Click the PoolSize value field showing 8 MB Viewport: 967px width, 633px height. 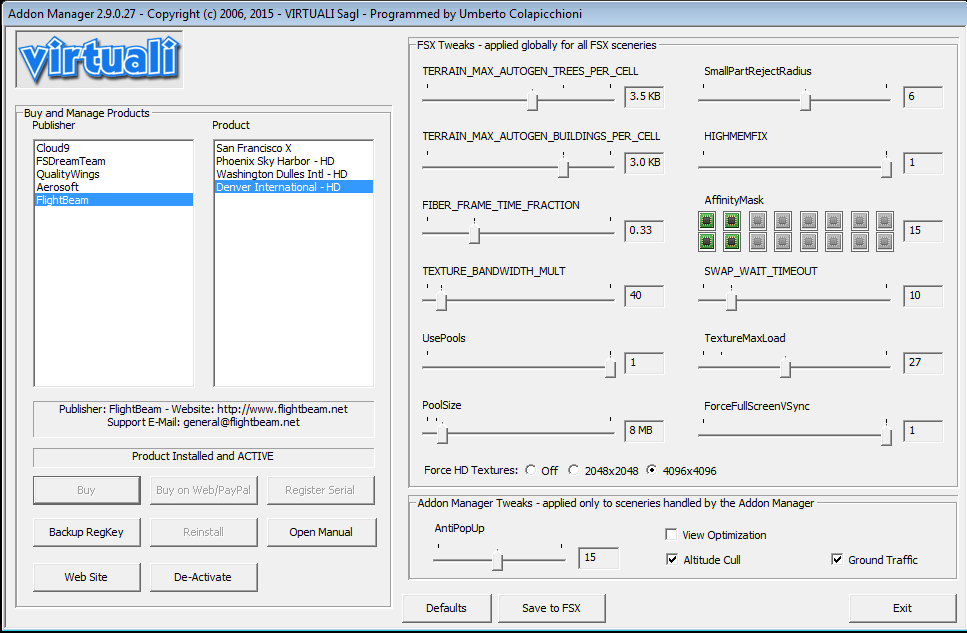point(644,430)
